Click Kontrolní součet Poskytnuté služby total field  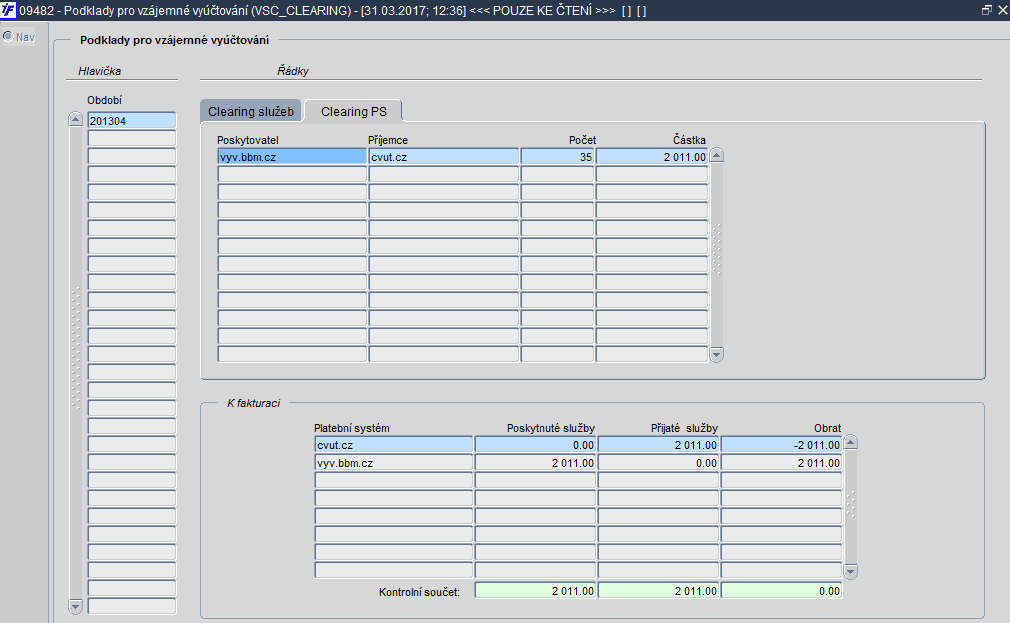pyautogui.click(x=535, y=591)
